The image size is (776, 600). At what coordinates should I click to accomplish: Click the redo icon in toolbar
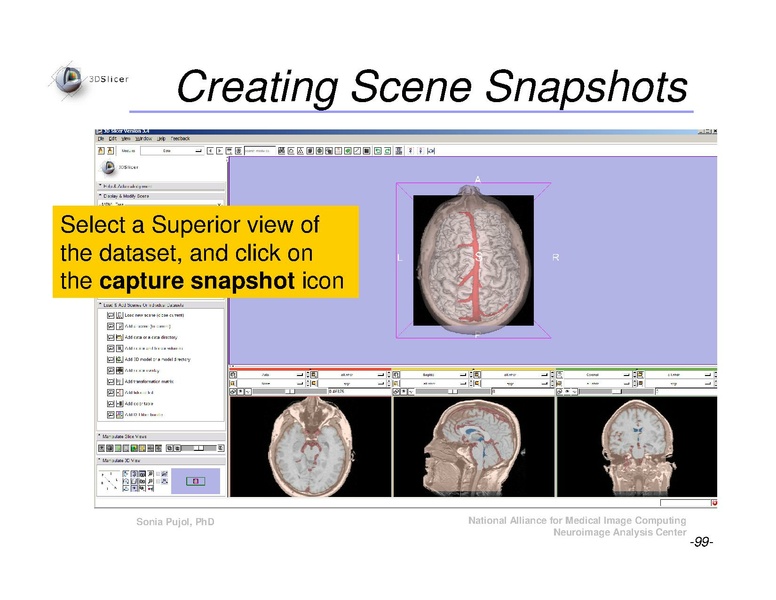(x=387, y=150)
